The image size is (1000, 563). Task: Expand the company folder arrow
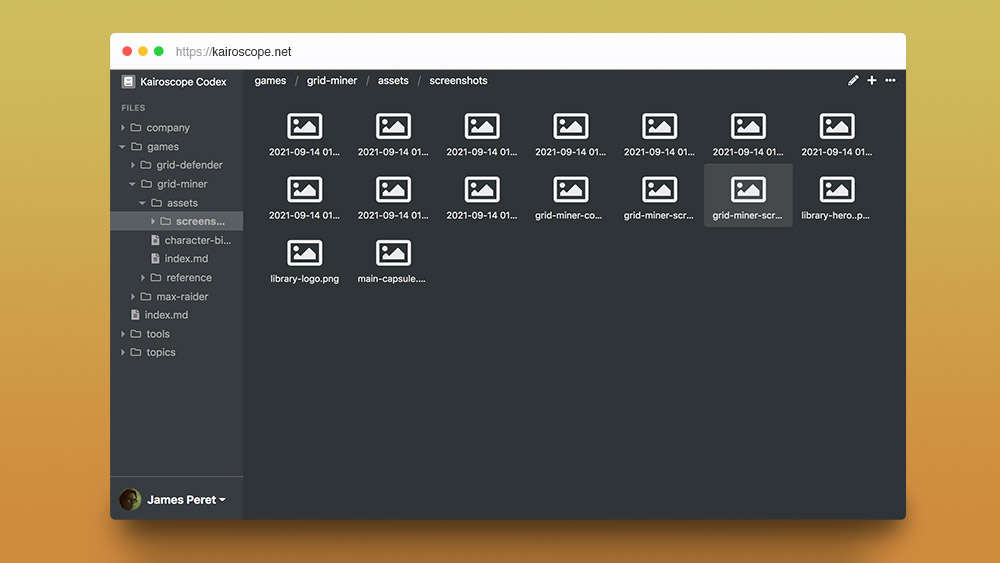(122, 128)
